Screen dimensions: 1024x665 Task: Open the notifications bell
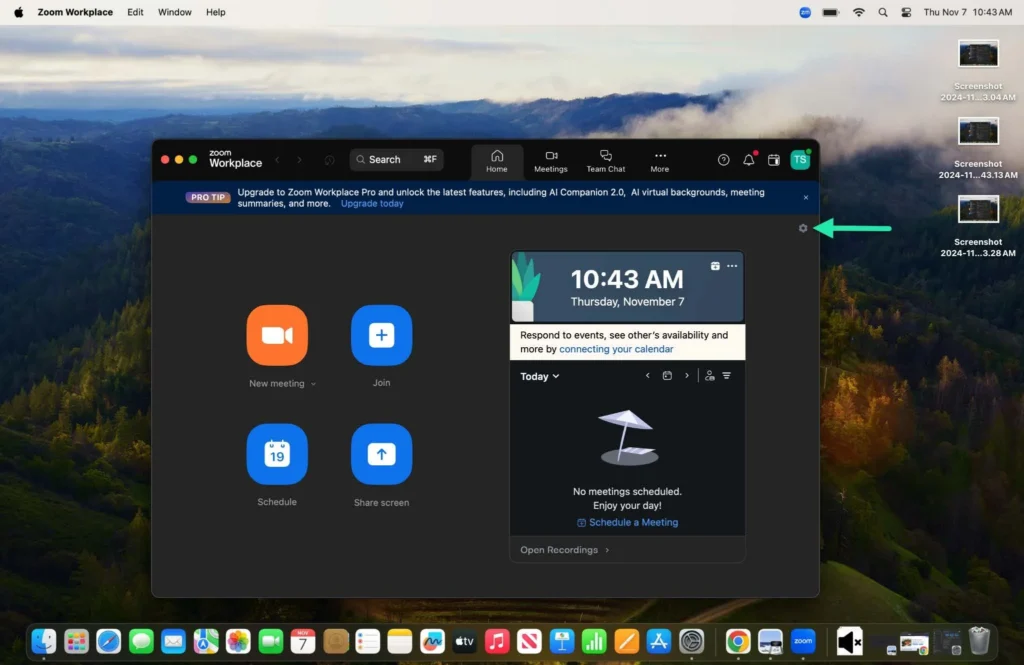[x=749, y=160]
